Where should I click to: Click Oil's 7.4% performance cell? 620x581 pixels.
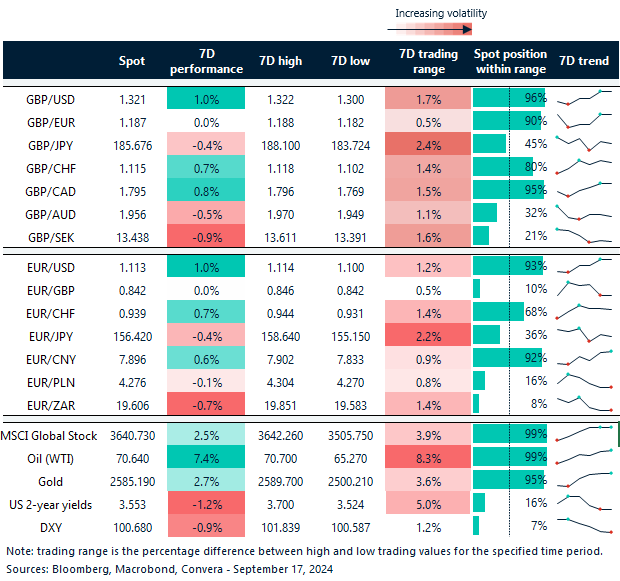click(x=205, y=457)
